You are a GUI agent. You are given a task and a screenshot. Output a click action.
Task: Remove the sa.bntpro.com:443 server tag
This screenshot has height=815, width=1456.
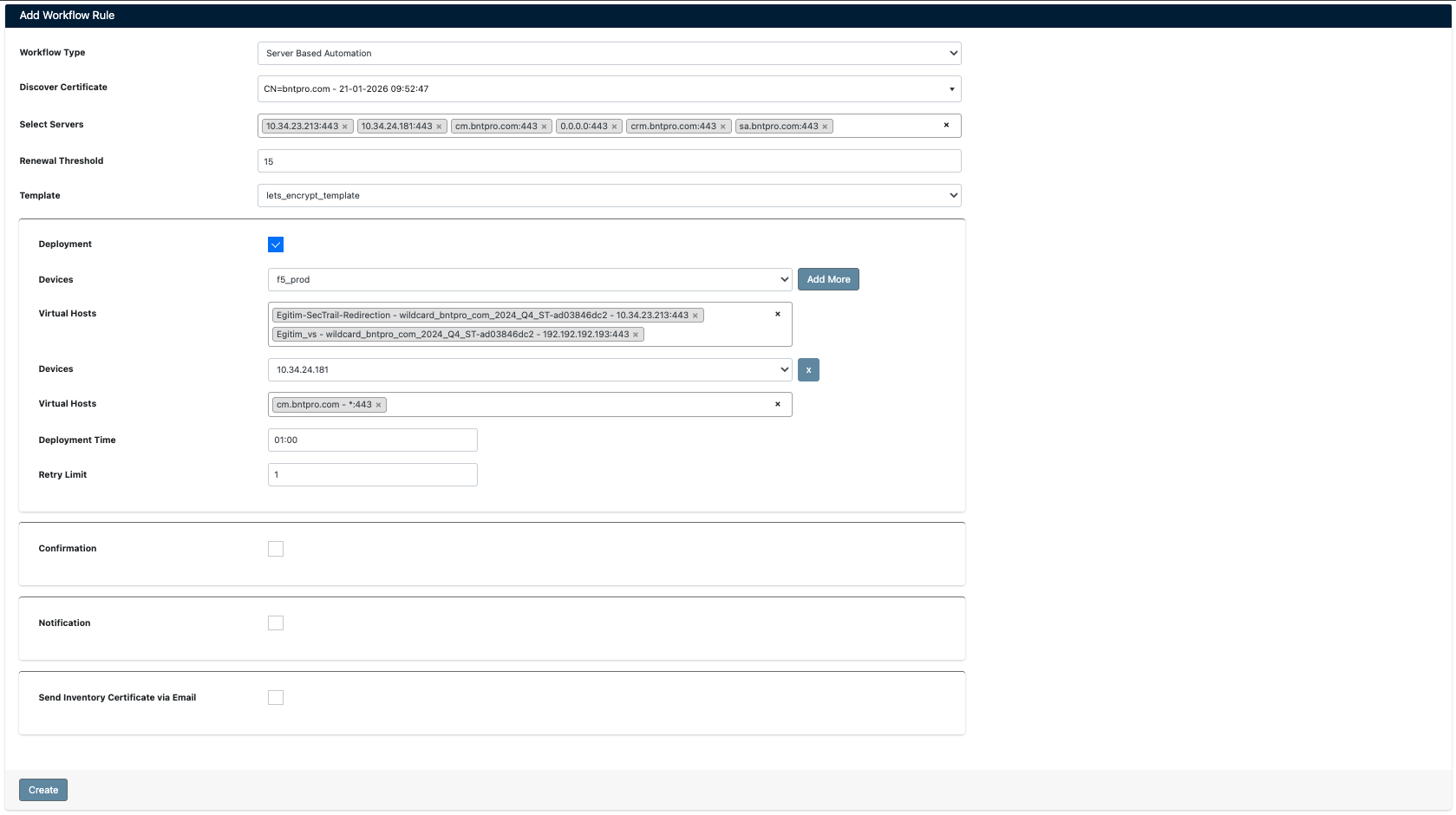(x=825, y=126)
